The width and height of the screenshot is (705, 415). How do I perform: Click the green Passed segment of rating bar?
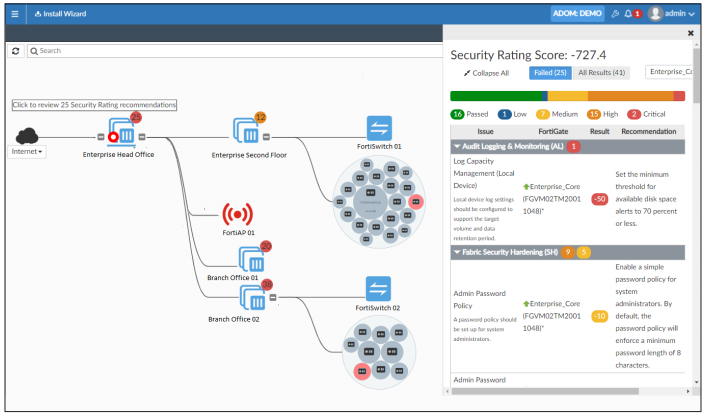(496, 96)
